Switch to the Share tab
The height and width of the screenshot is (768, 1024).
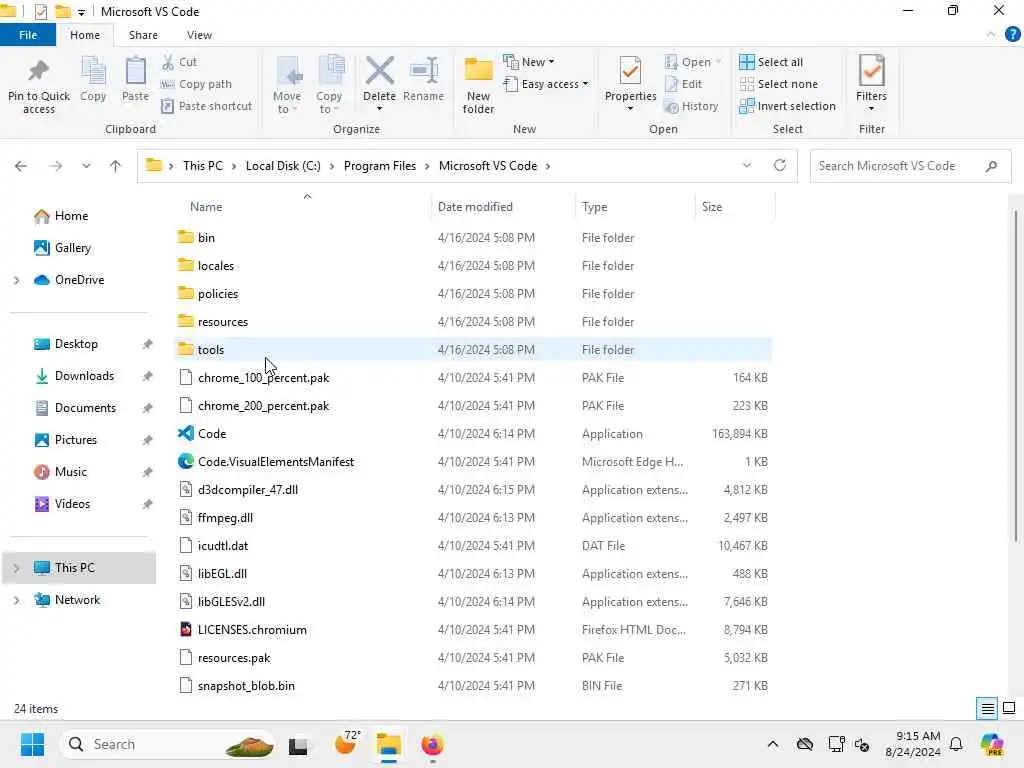click(x=143, y=35)
